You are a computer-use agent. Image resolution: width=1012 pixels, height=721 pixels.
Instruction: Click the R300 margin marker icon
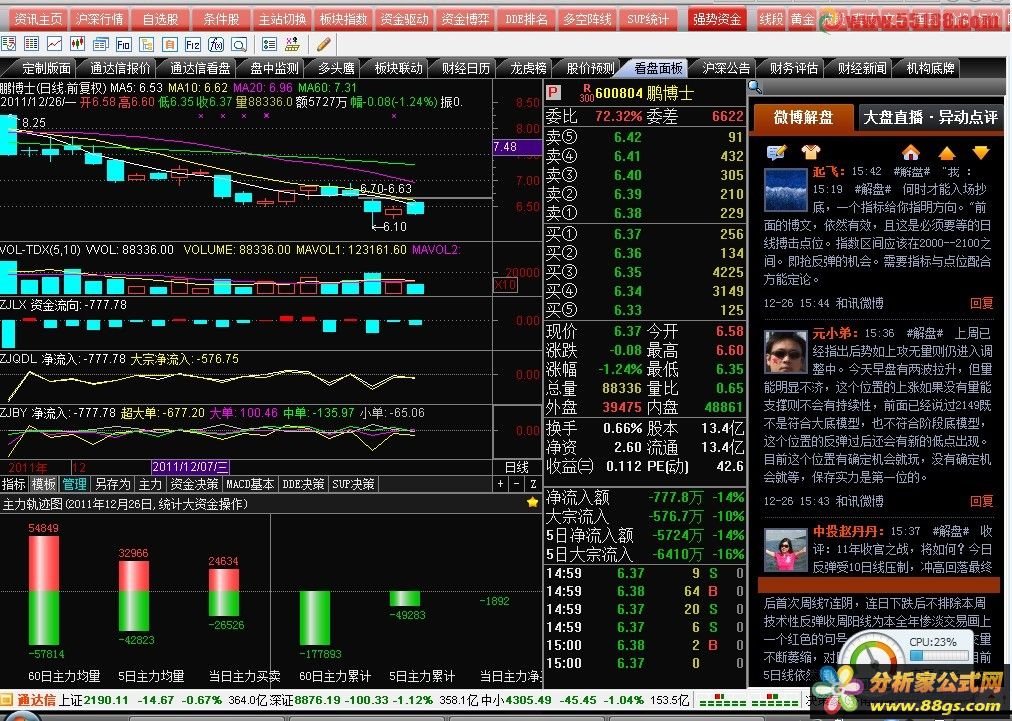587,92
